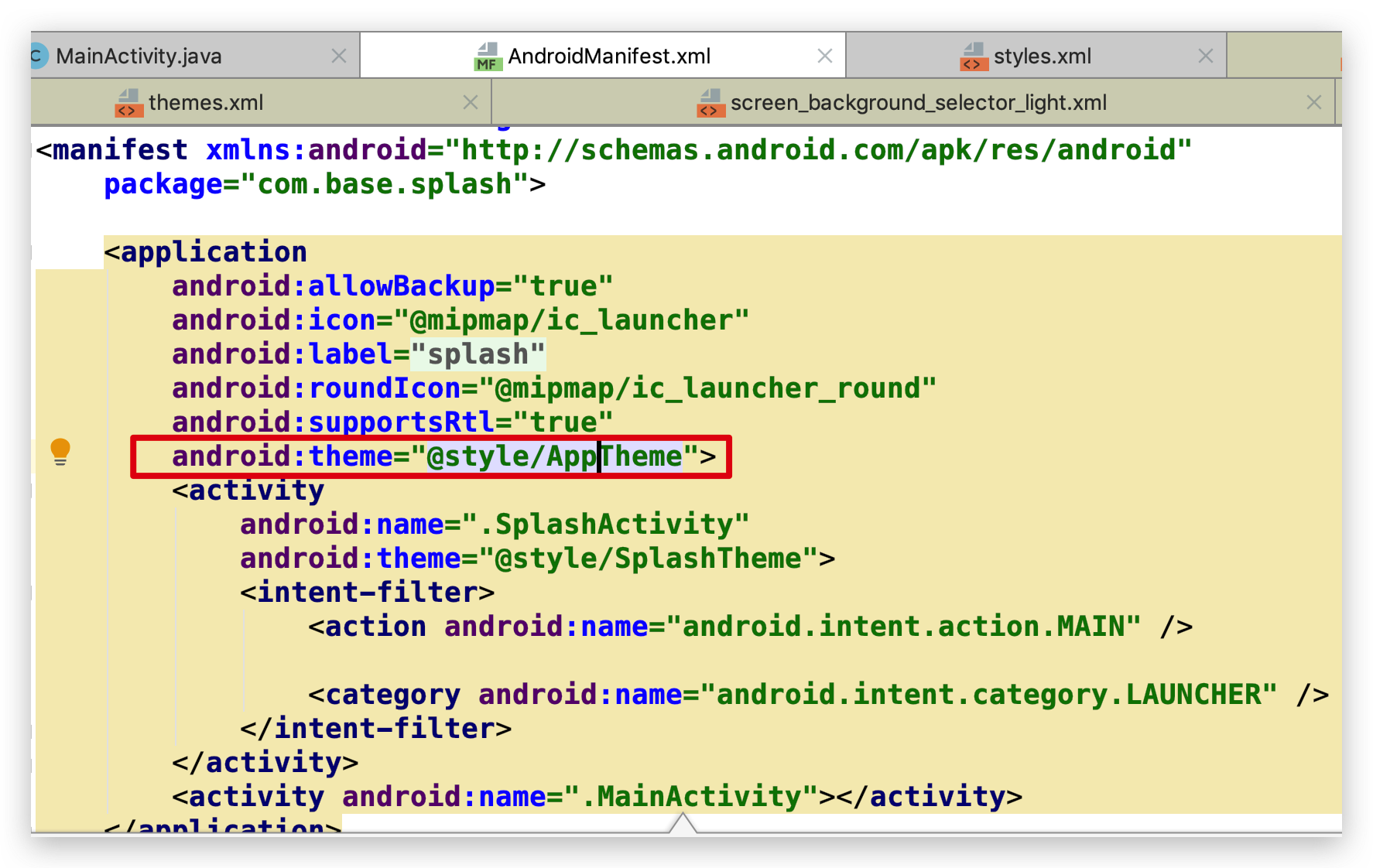This screenshot has width=1373, height=868.
Task: Click the <manifest opening tag
Action: (x=112, y=150)
